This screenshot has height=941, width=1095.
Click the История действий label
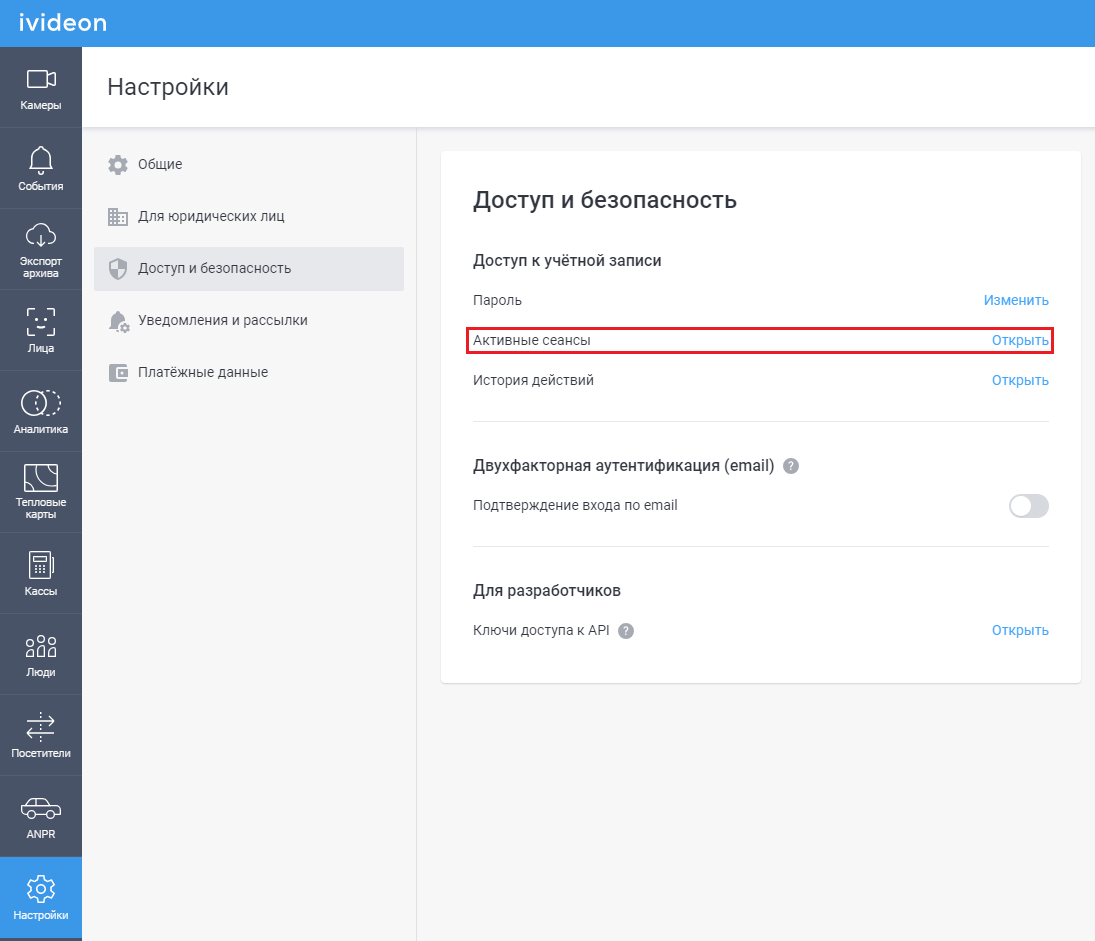(x=534, y=380)
